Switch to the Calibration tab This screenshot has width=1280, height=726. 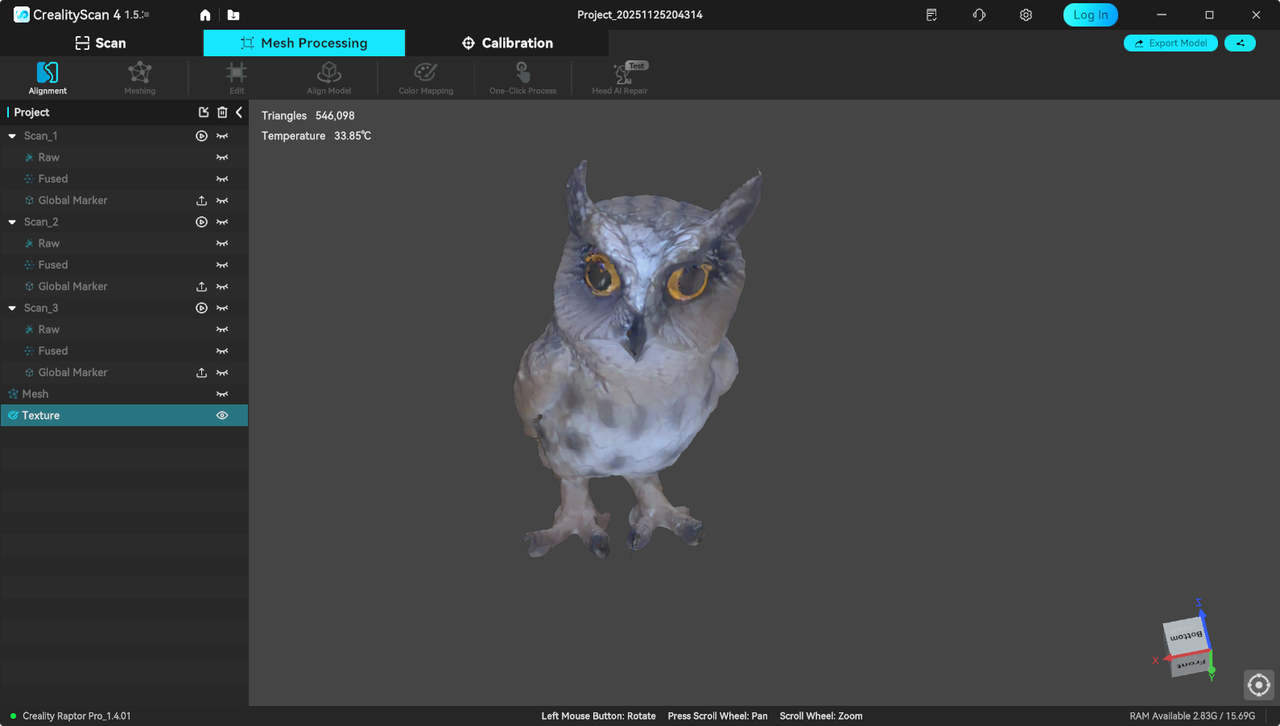coord(507,43)
